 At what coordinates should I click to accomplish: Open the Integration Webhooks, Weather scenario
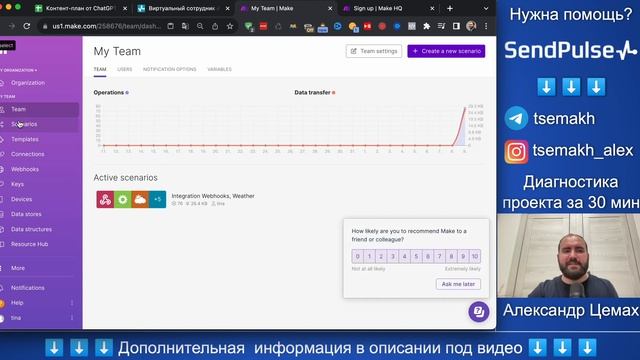[x=213, y=196]
